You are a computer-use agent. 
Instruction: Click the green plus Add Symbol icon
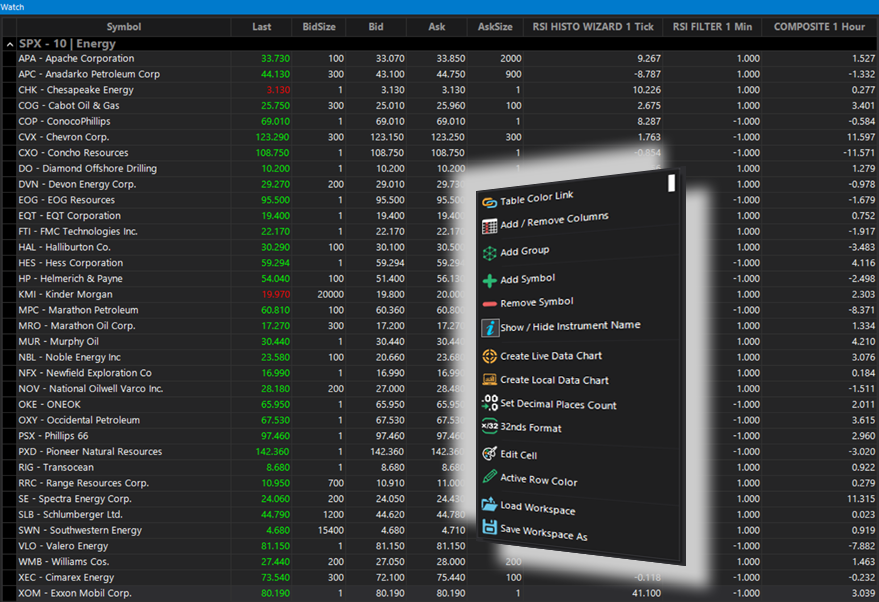coord(489,280)
